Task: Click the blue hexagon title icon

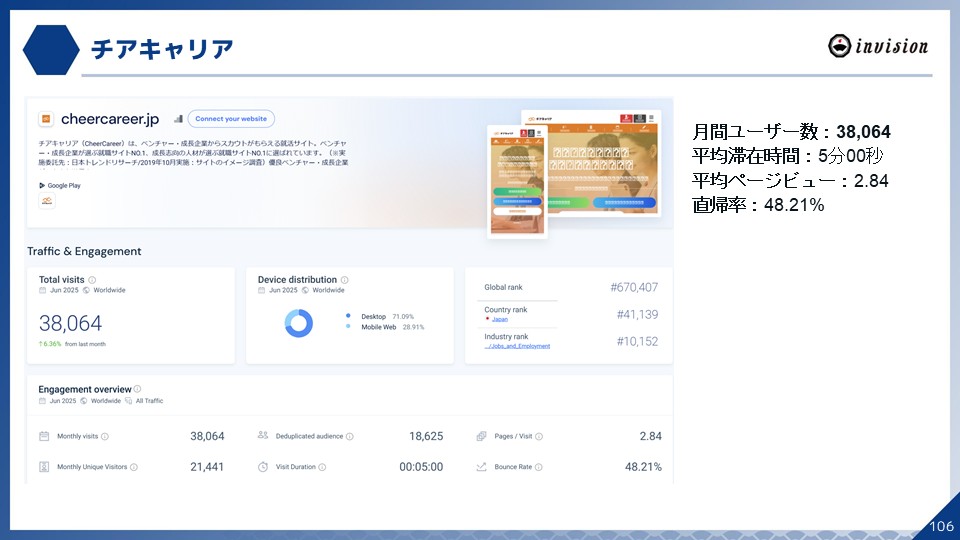Action: (x=51, y=50)
